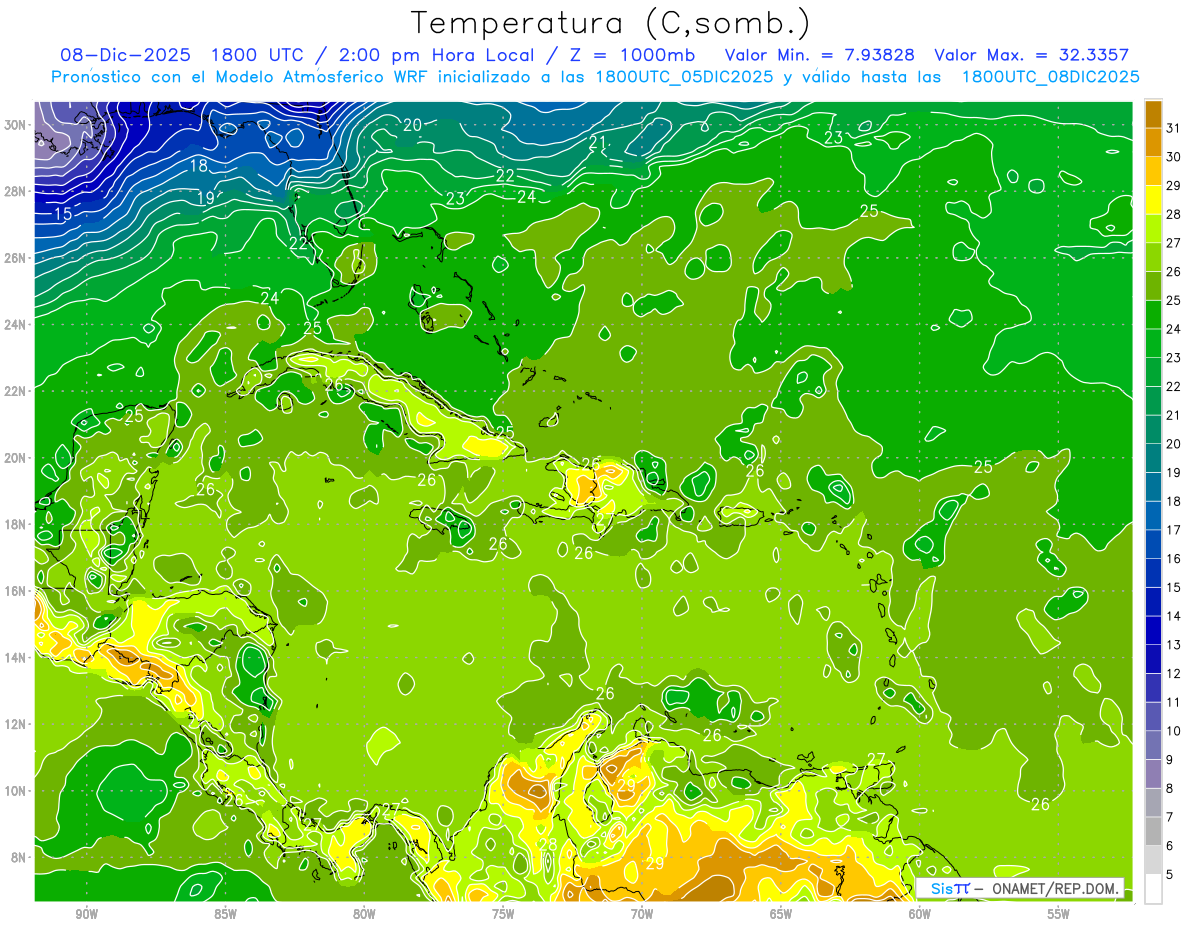
Task: Pick the gray swatch between legend 6 and 7
Action: tap(1153, 832)
